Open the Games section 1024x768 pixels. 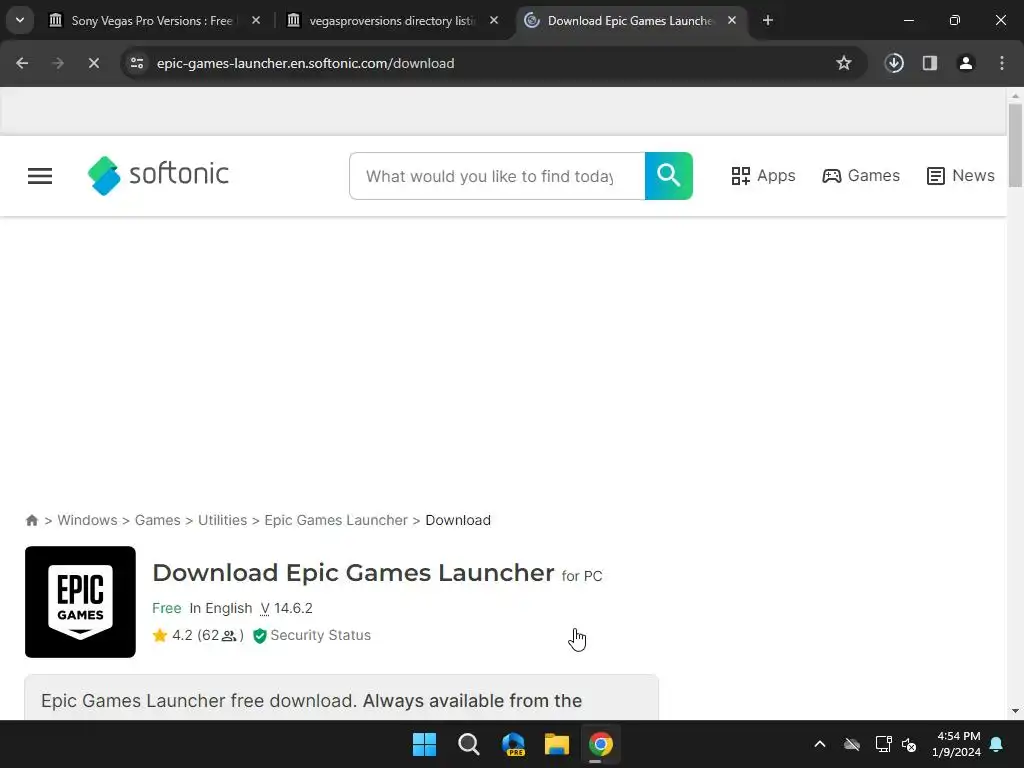(x=861, y=176)
